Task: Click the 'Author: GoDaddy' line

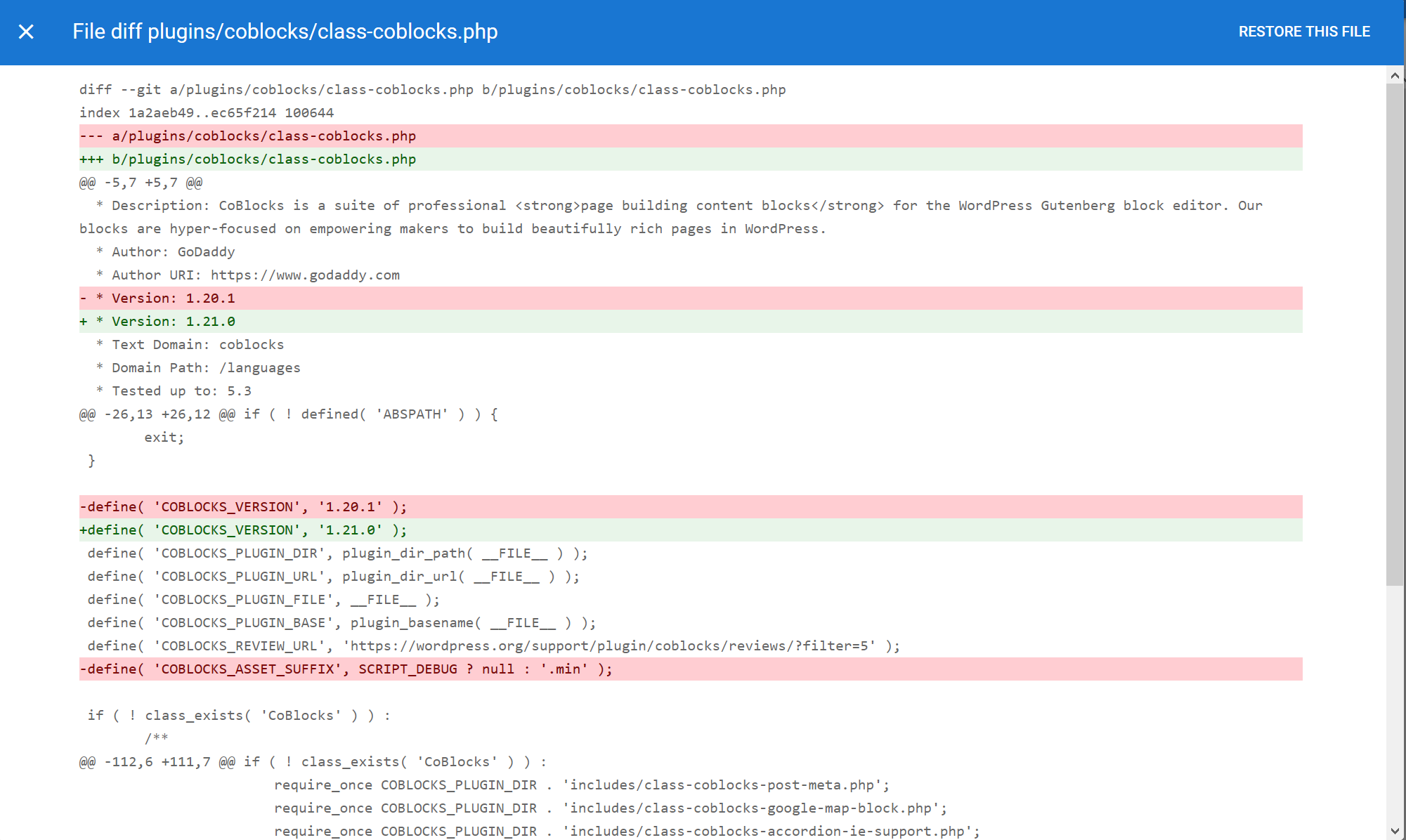Action: coord(166,251)
